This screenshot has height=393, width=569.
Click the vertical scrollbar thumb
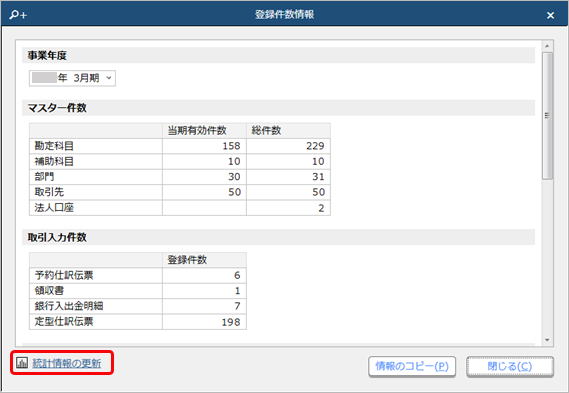point(547,115)
